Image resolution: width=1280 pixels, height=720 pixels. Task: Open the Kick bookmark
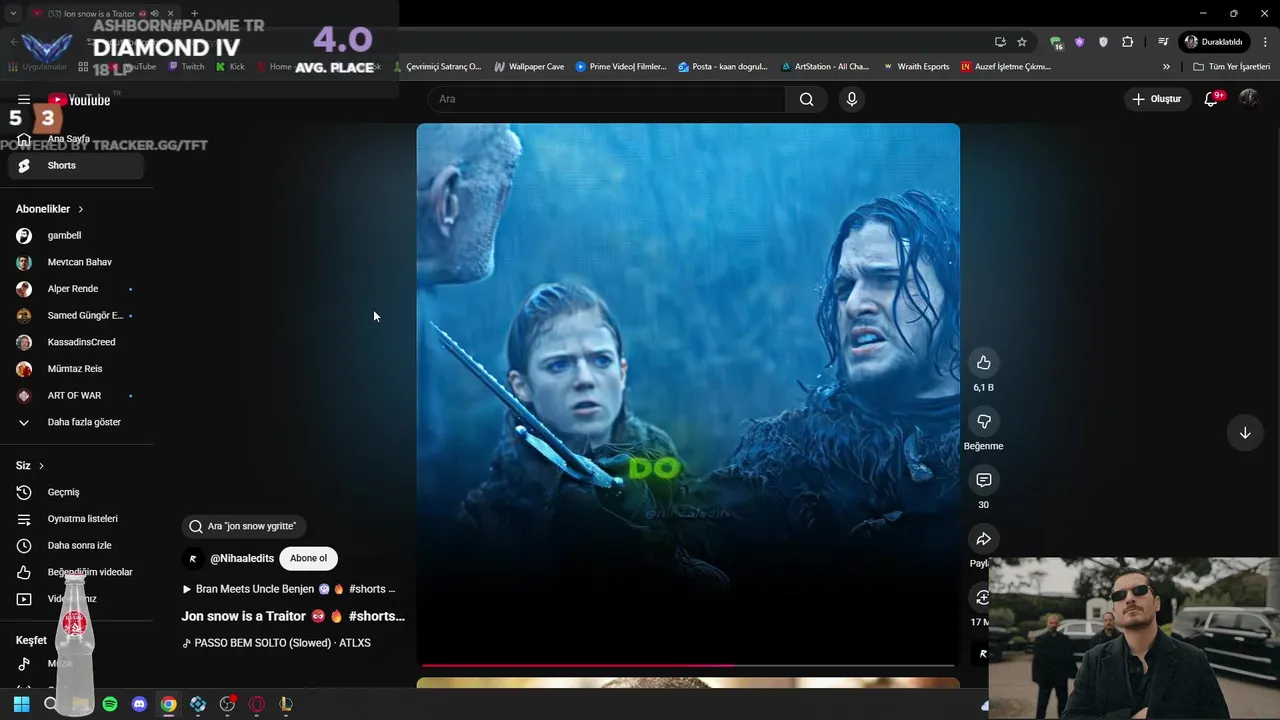230,67
